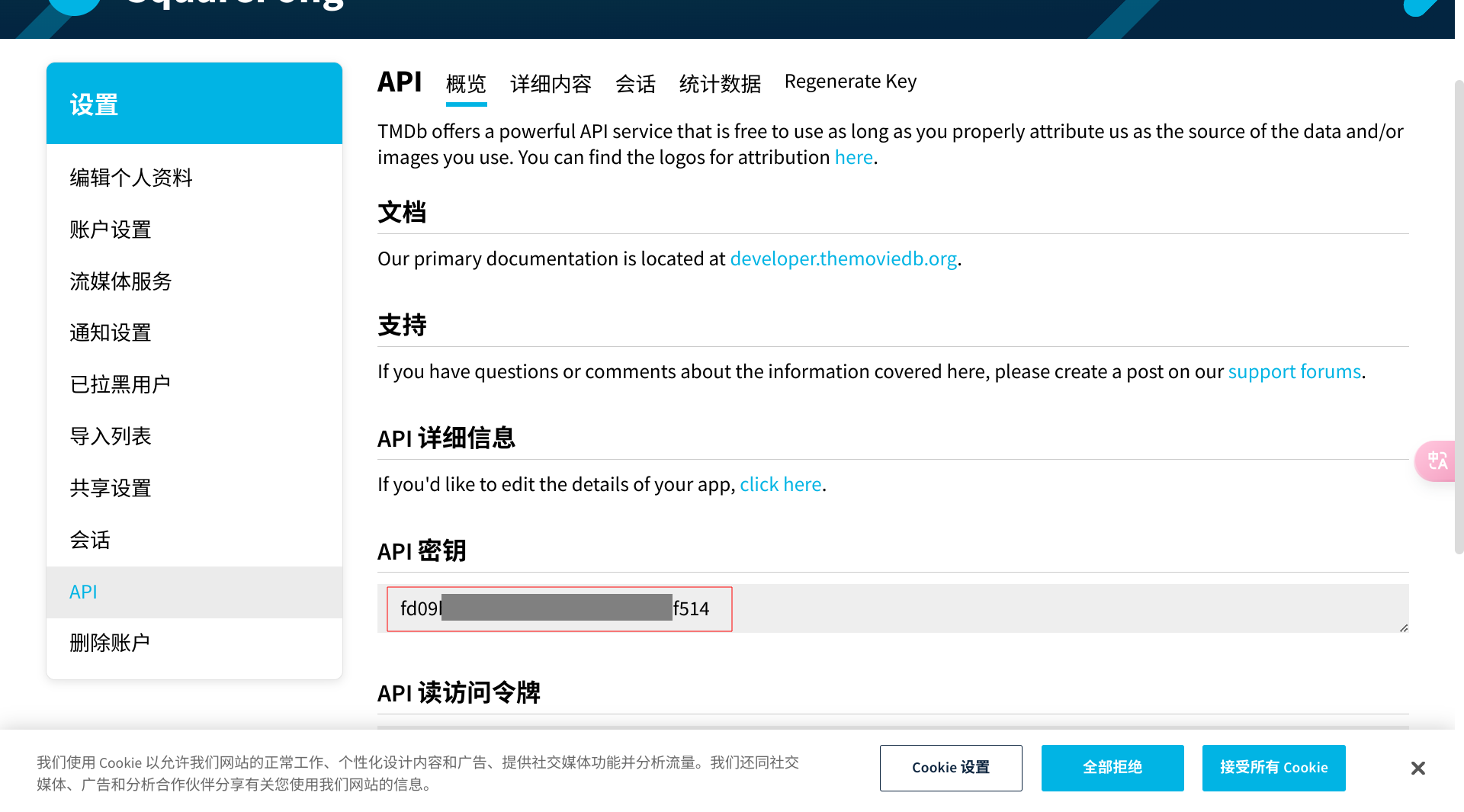Click inside the API 密钥 text field
This screenshot has width=1464, height=812.
(x=893, y=608)
